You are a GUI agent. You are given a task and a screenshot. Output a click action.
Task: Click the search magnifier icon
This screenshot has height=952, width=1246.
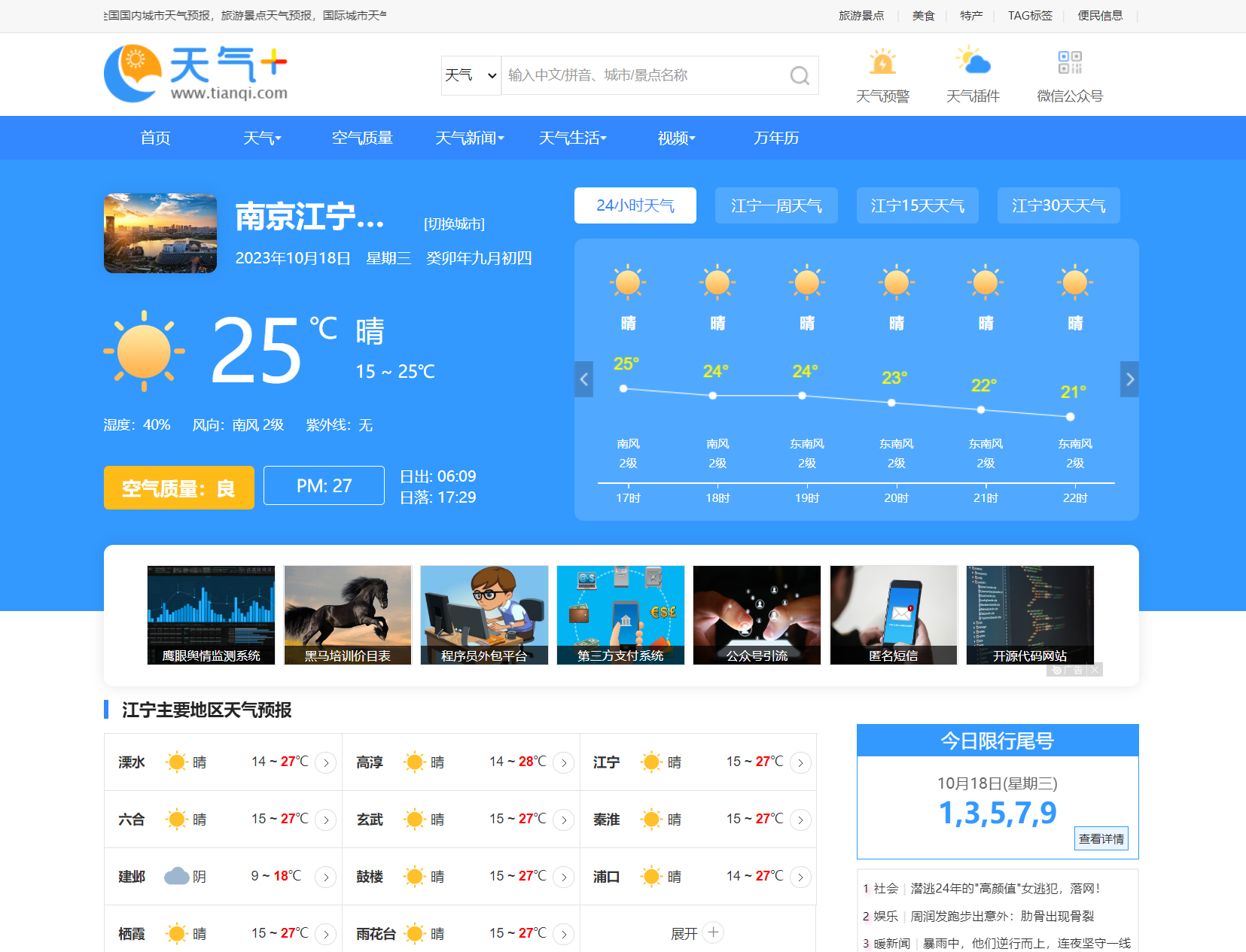[x=798, y=75]
